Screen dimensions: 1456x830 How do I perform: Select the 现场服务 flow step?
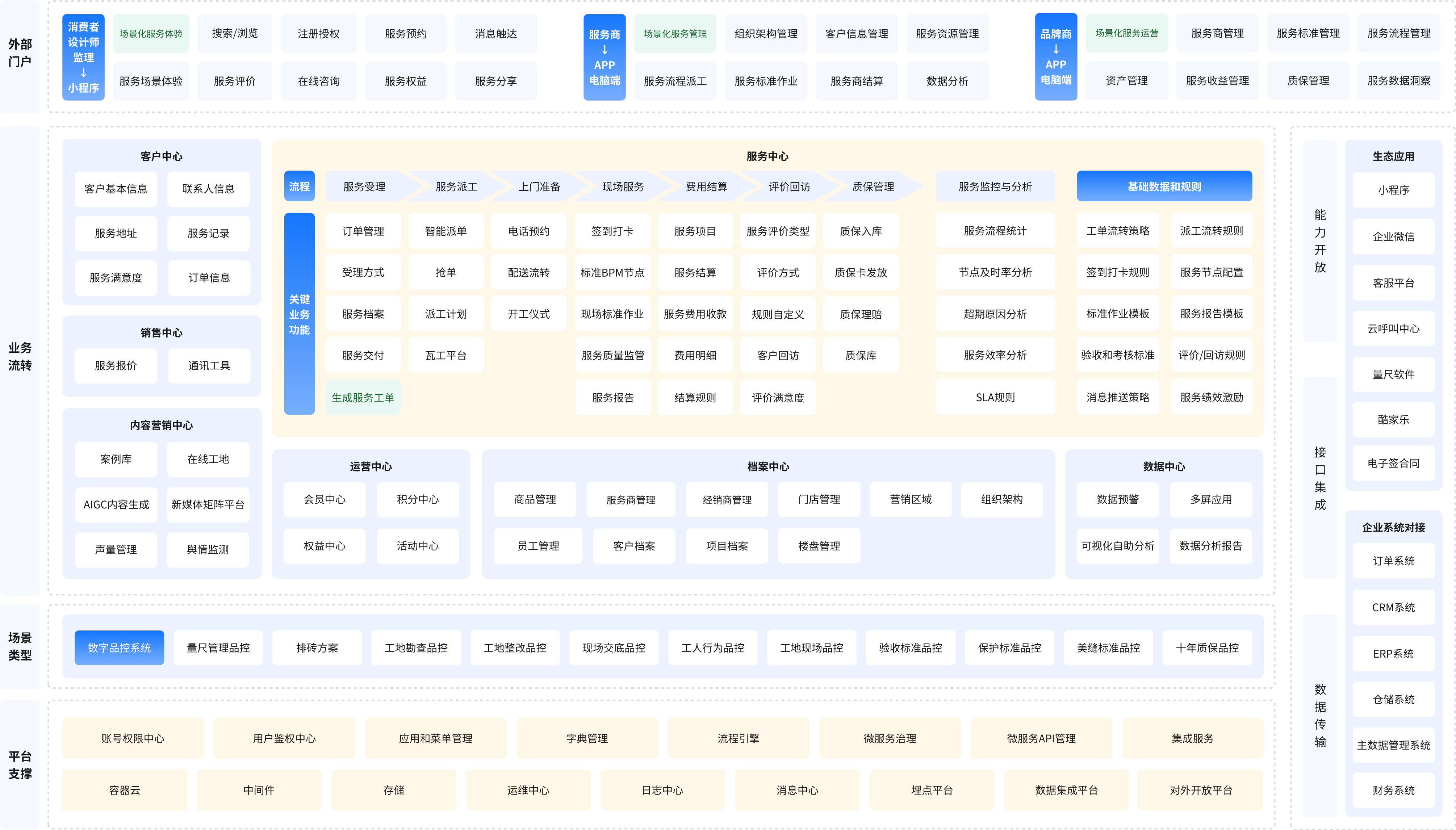(x=623, y=186)
